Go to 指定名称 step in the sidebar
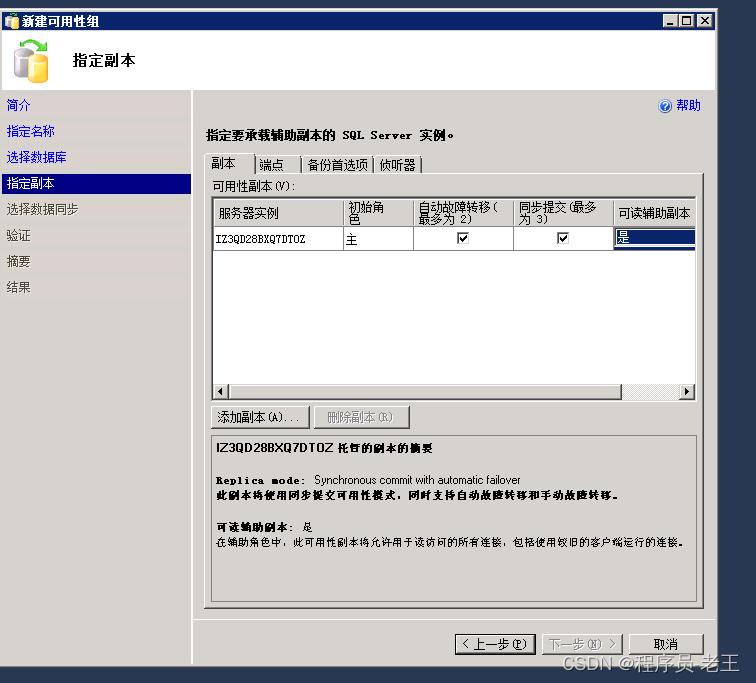Viewport: 756px width, 683px height. pyautogui.click(x=31, y=131)
